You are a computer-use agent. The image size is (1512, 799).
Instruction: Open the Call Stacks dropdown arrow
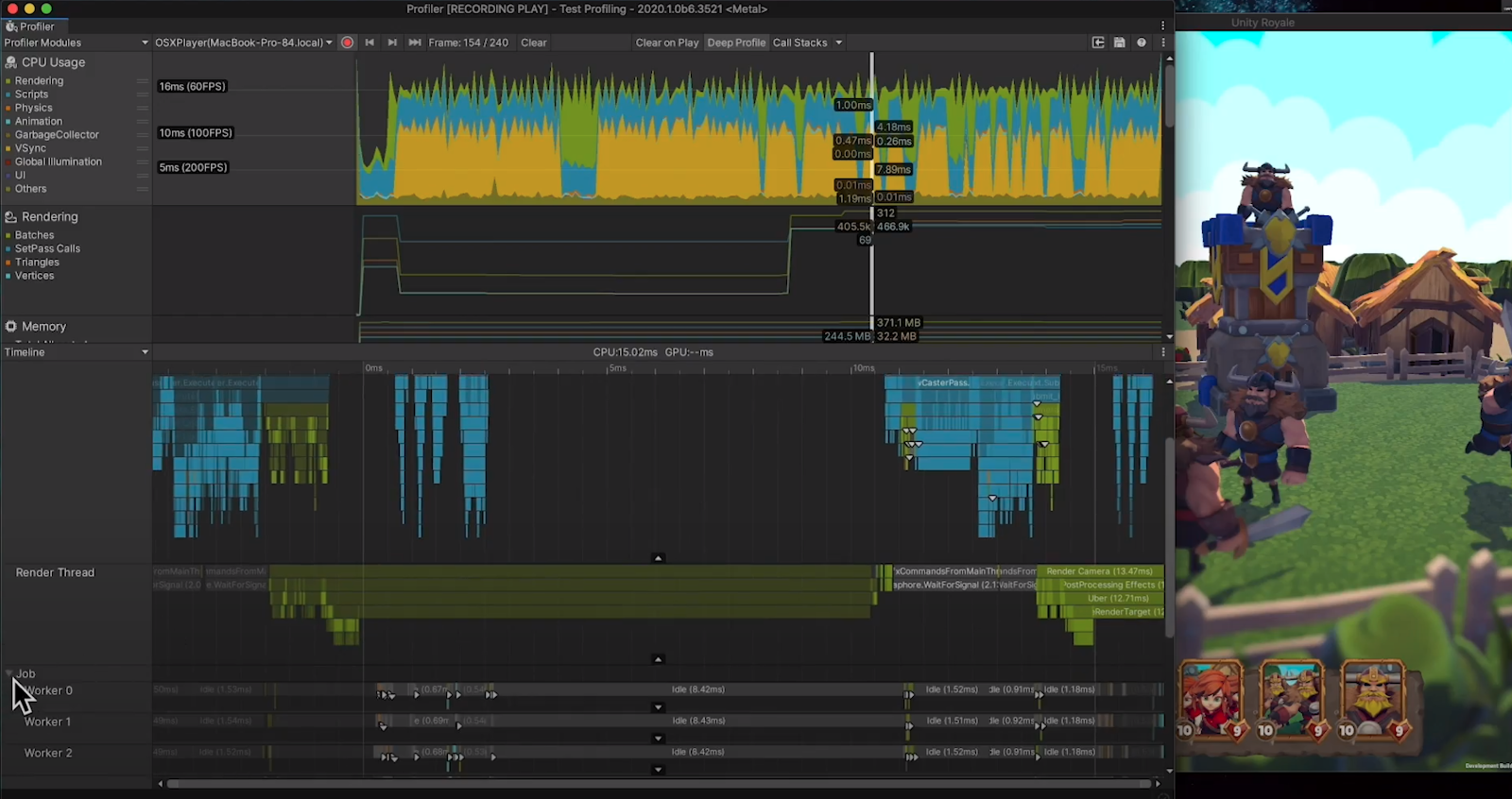838,42
